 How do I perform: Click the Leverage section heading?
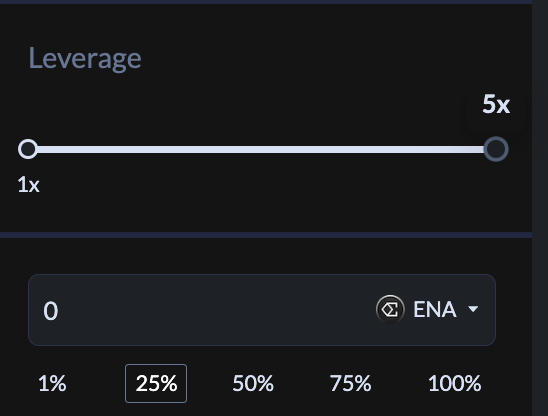tap(85, 58)
